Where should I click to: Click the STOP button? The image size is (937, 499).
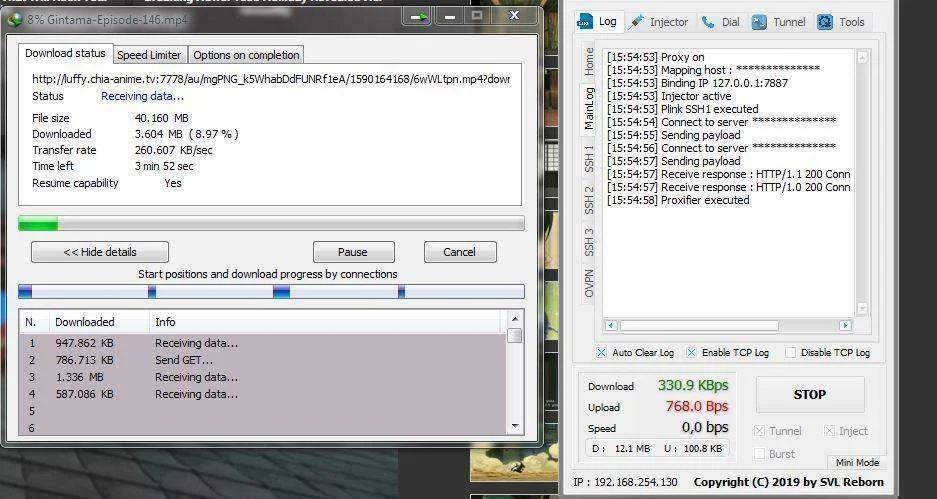coord(810,394)
